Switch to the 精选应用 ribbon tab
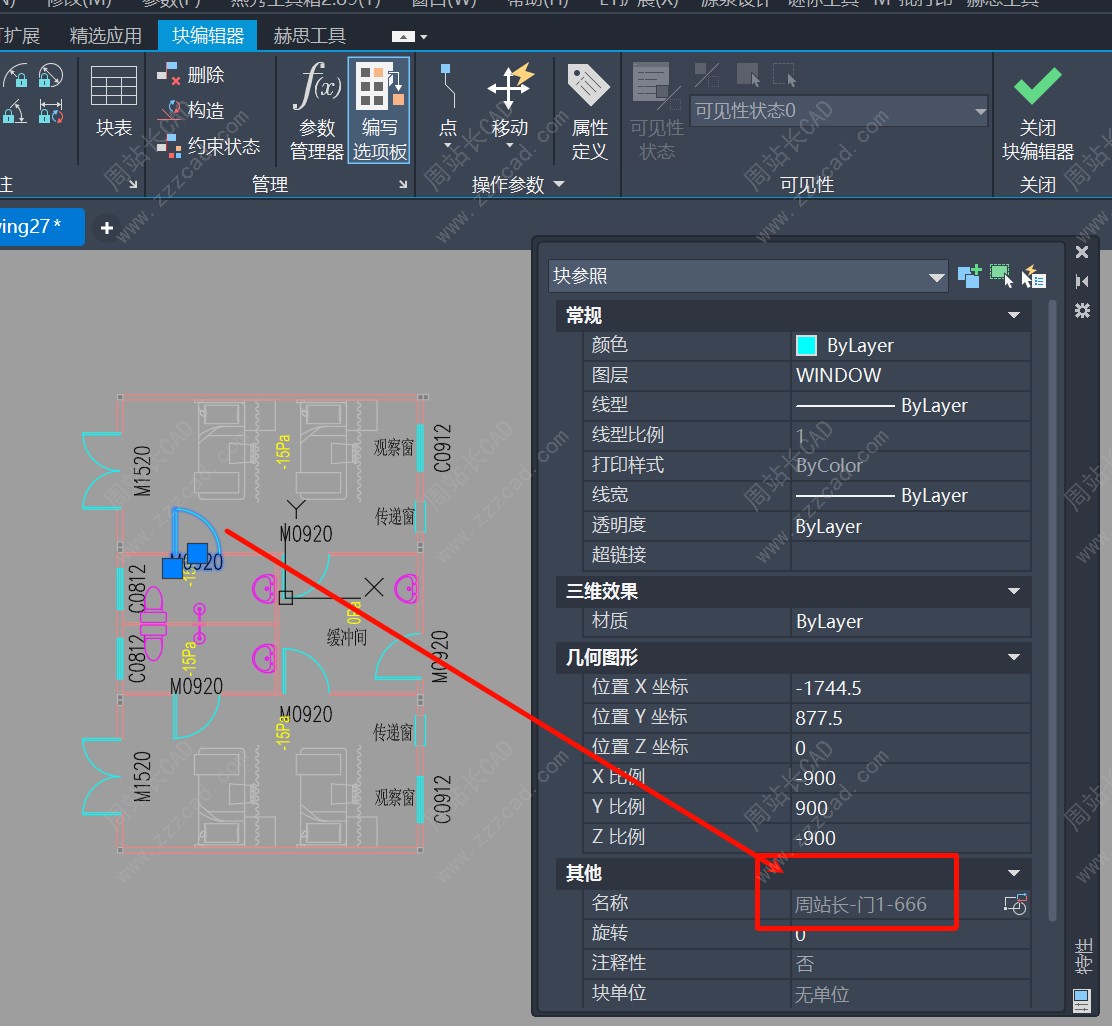 pos(106,36)
